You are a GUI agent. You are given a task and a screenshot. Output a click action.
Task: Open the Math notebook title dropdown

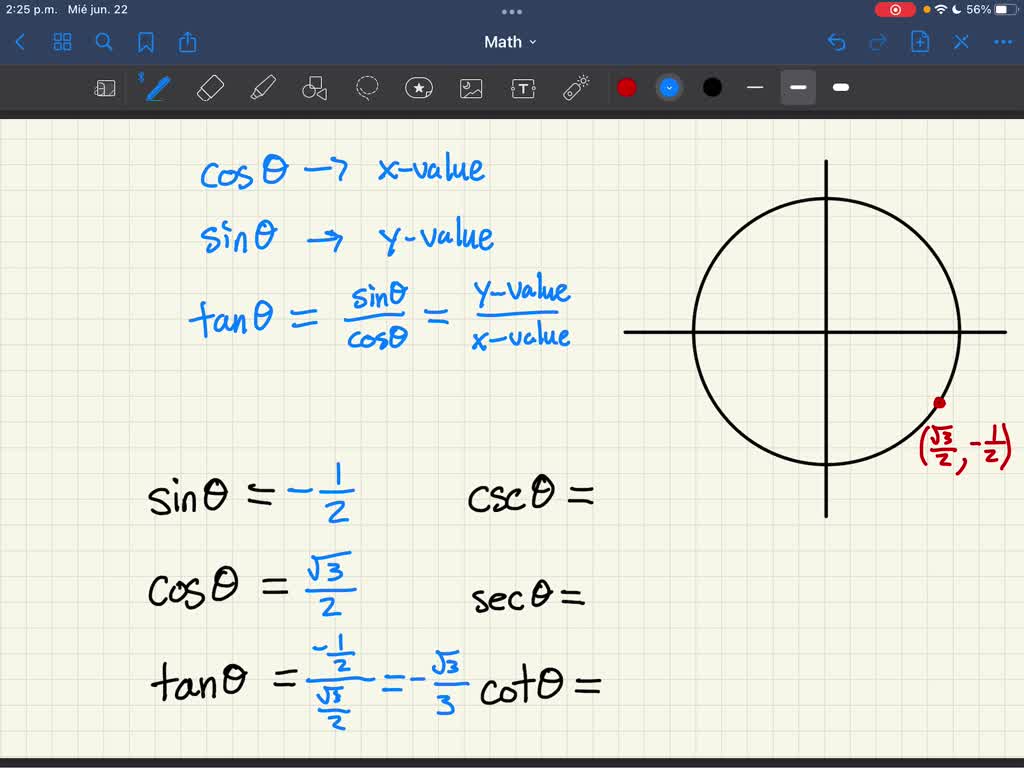point(511,42)
